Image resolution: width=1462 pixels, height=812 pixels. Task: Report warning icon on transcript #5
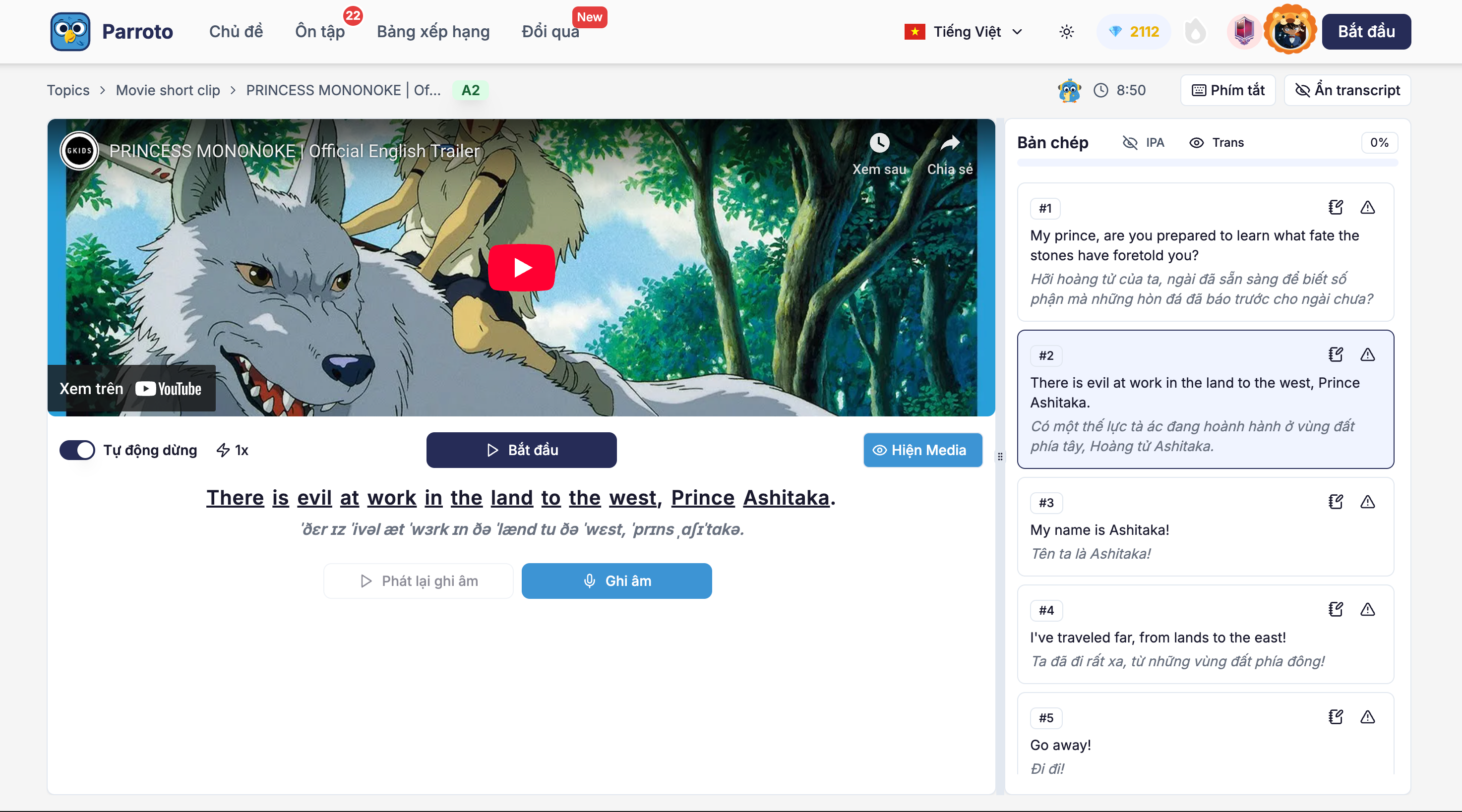click(x=1367, y=717)
